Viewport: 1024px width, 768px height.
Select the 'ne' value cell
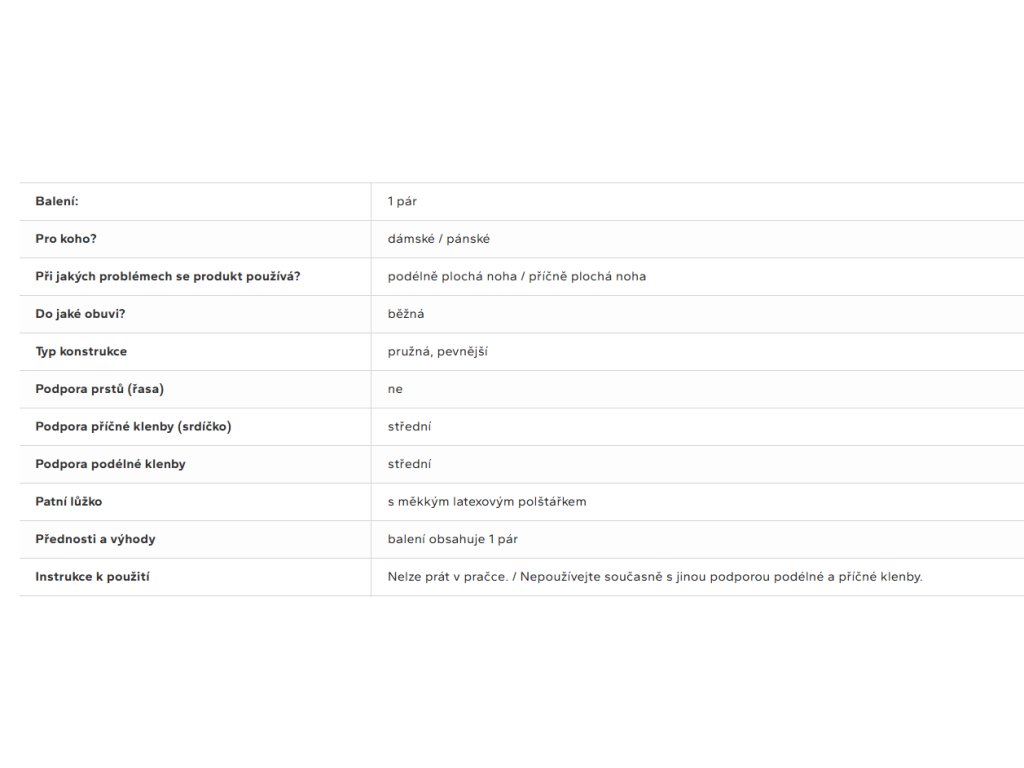(x=395, y=389)
